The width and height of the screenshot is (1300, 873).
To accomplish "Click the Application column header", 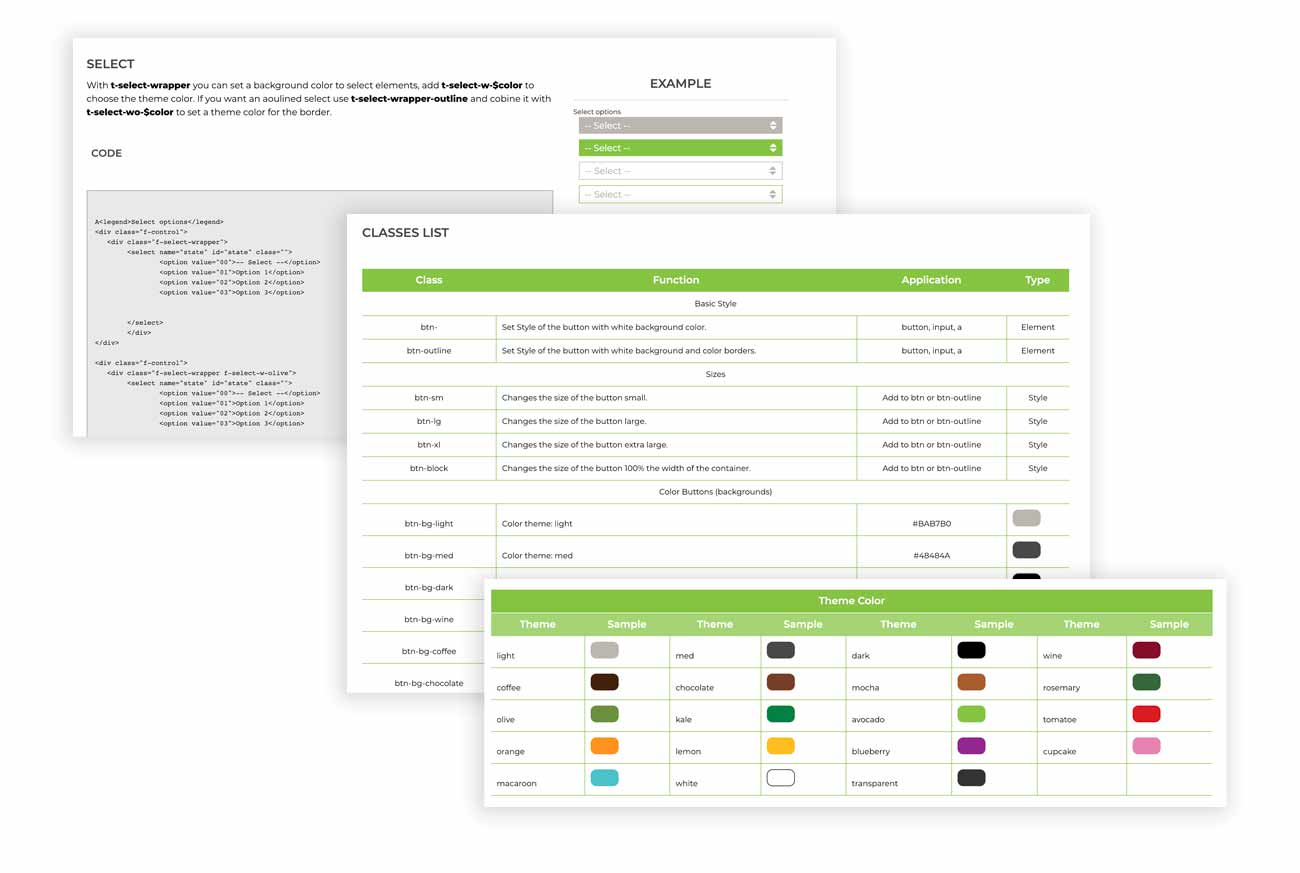I will tap(931, 280).
